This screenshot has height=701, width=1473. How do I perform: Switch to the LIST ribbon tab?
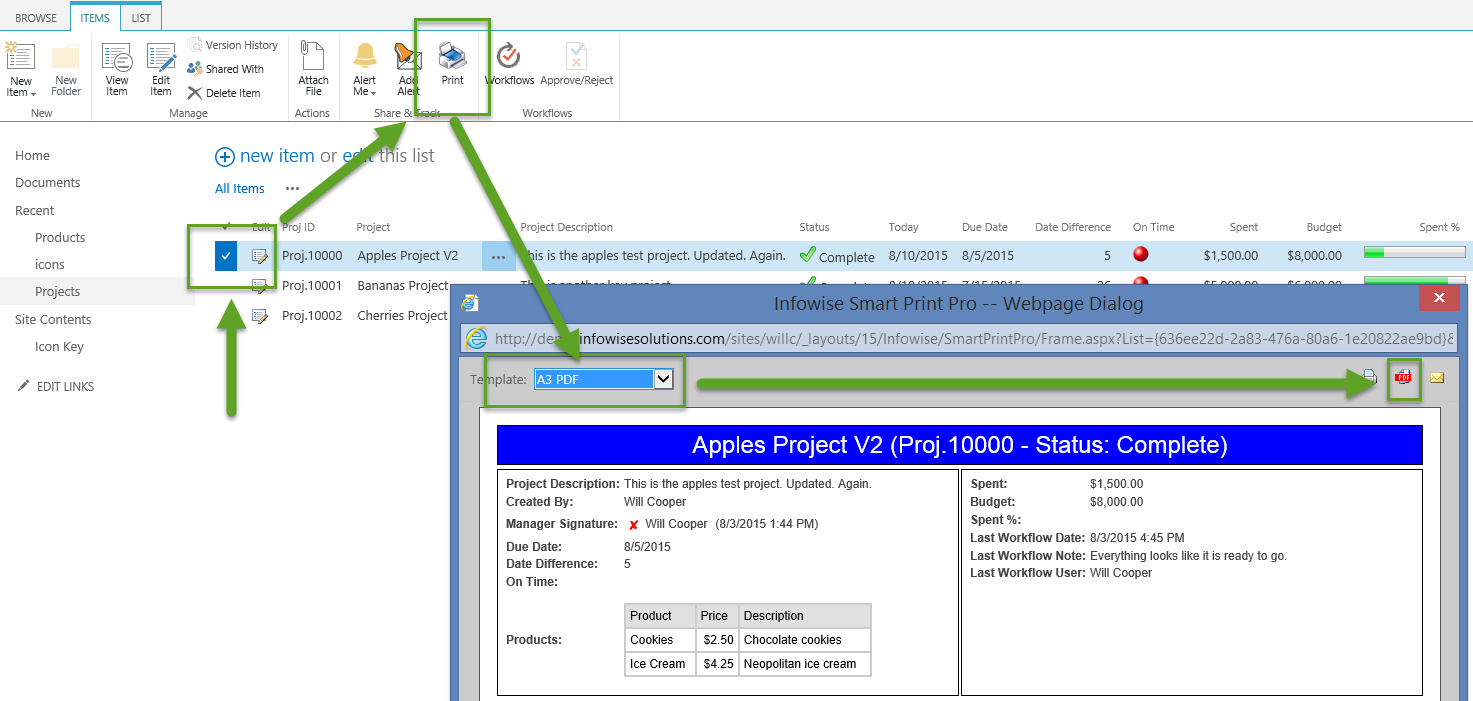[141, 18]
